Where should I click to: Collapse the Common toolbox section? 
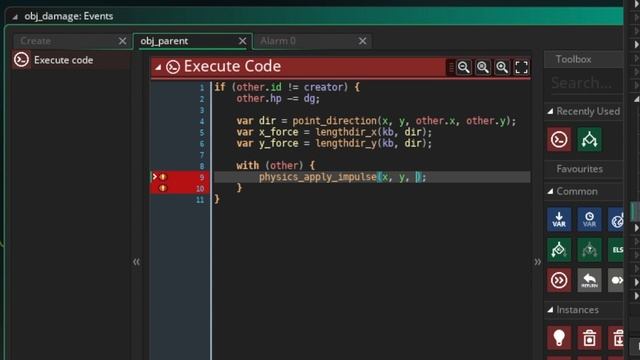click(x=550, y=191)
